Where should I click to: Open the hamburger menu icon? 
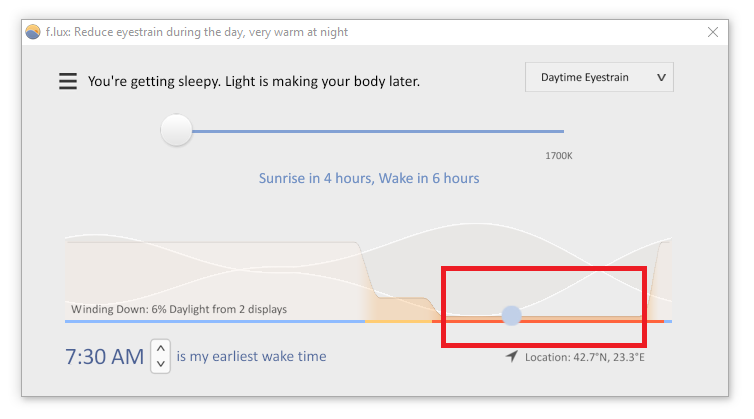tap(68, 81)
